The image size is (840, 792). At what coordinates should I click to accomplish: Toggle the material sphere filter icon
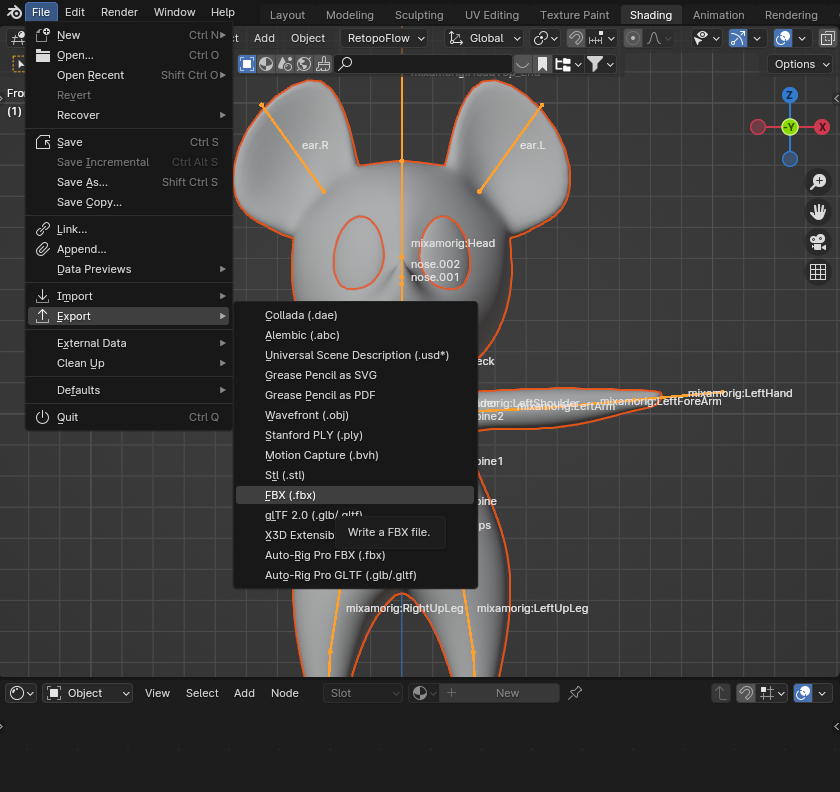[x=266, y=64]
